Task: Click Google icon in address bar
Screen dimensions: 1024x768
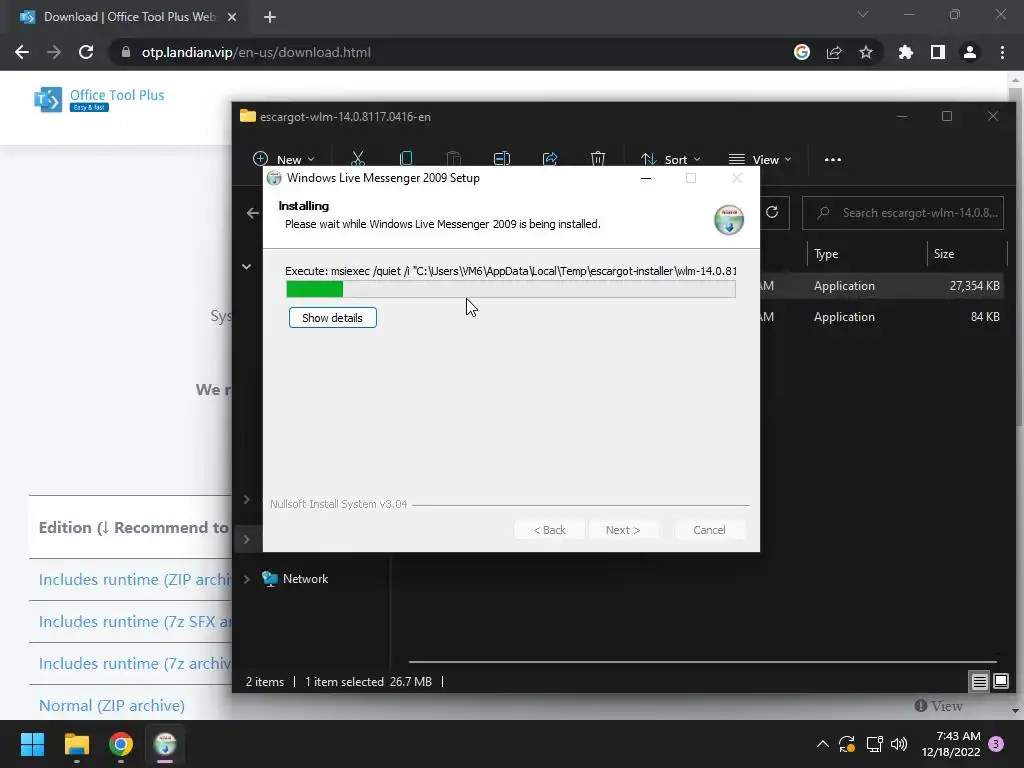Action: coord(802,52)
